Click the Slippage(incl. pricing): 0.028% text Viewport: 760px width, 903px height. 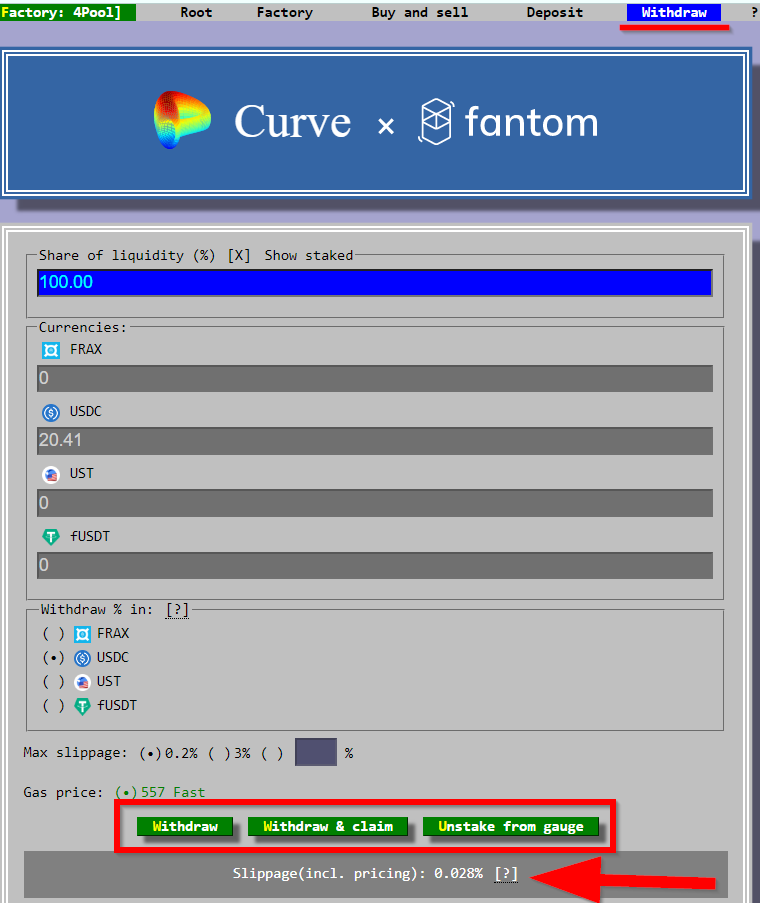tap(358, 874)
